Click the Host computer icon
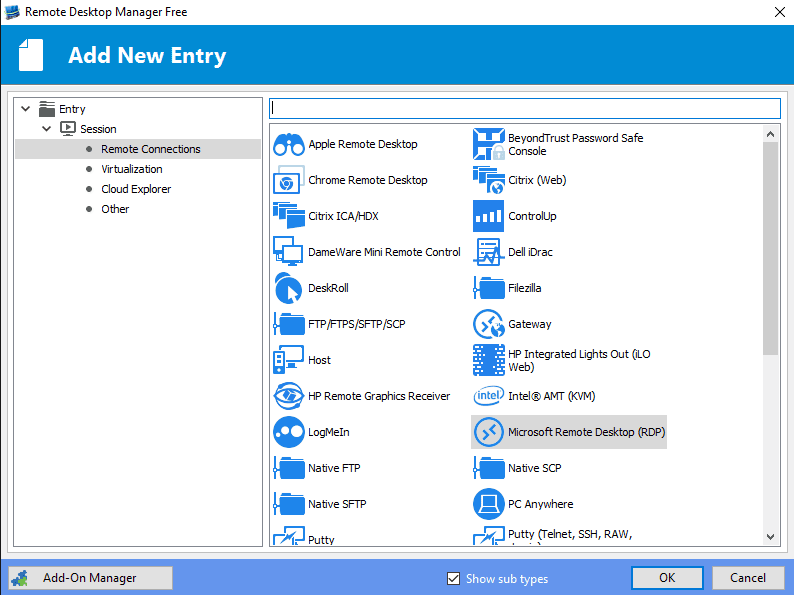The height and width of the screenshot is (595, 794). click(x=289, y=360)
